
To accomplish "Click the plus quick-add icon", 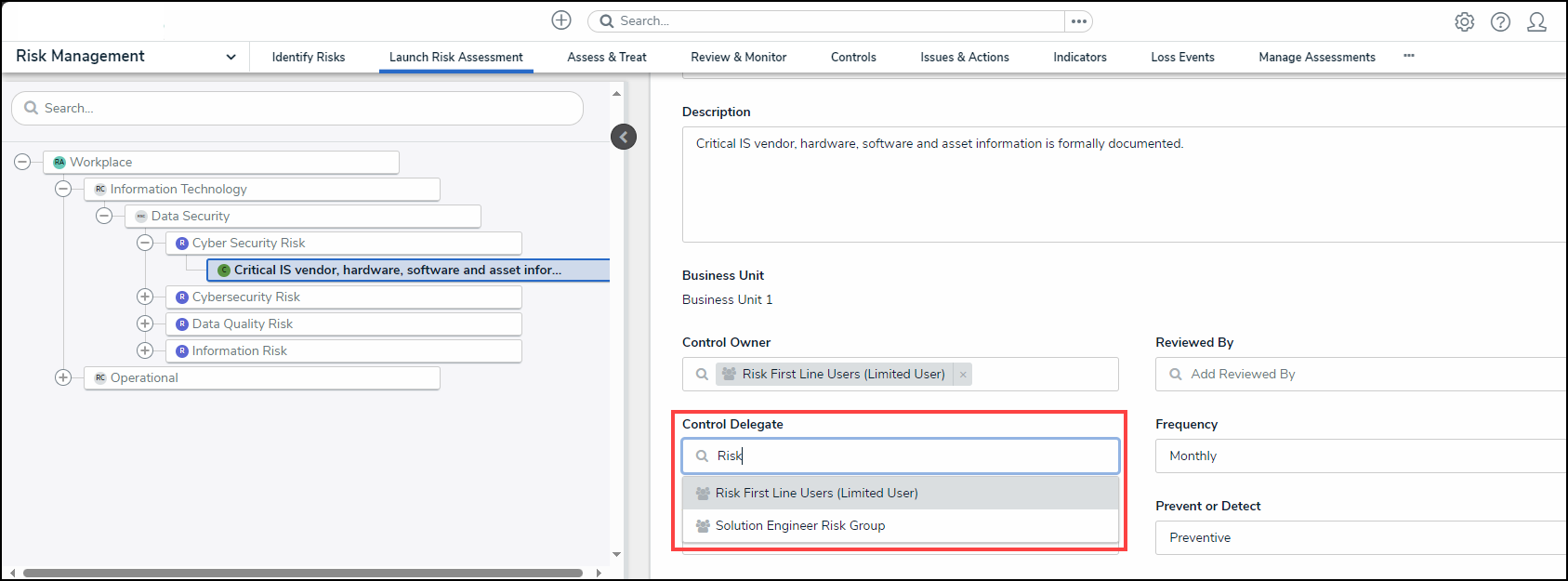I will (x=561, y=20).
